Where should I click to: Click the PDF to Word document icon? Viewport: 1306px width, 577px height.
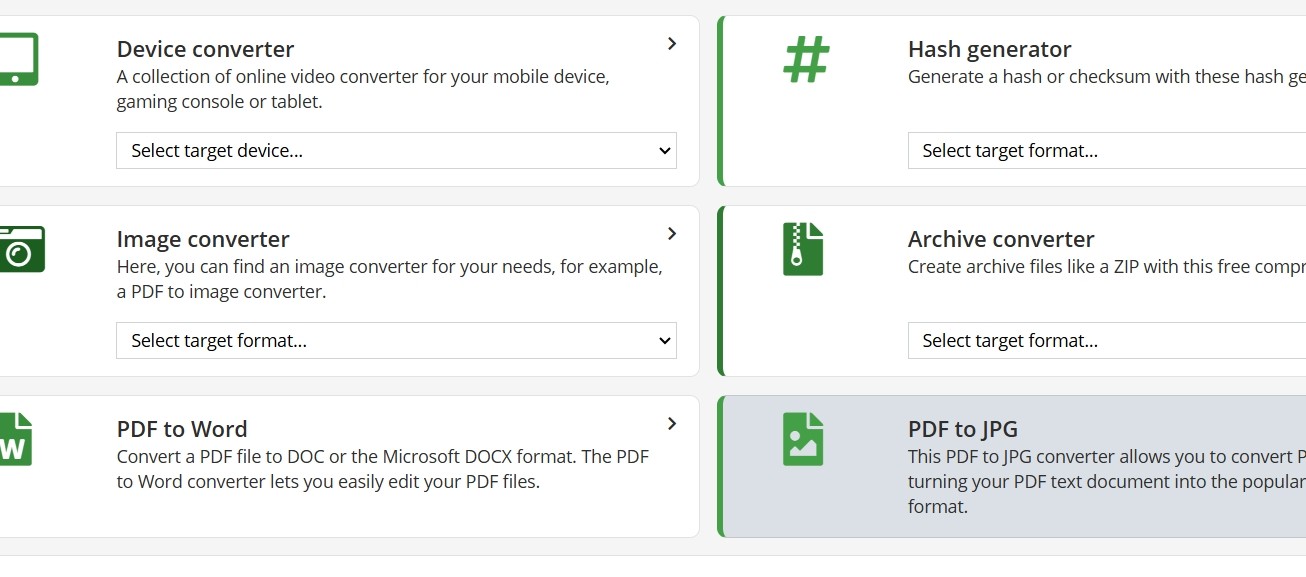[15, 439]
